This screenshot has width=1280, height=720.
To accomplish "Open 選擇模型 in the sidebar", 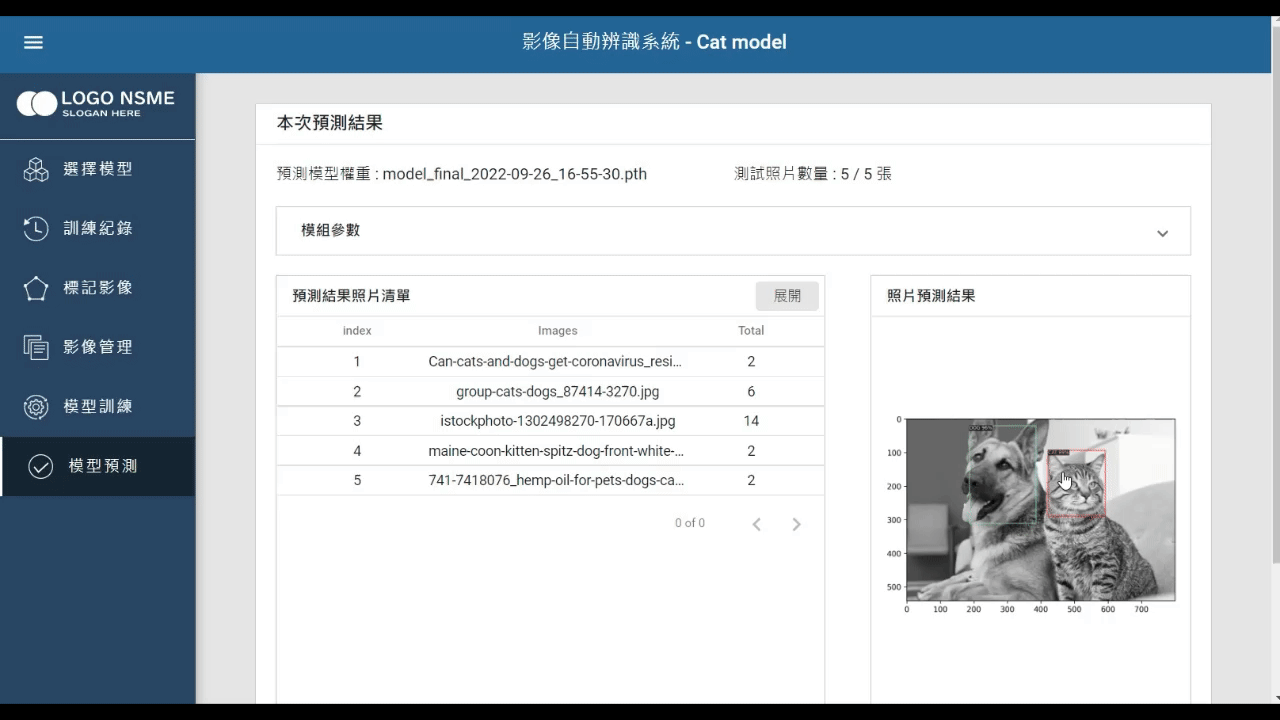I will click(98, 169).
